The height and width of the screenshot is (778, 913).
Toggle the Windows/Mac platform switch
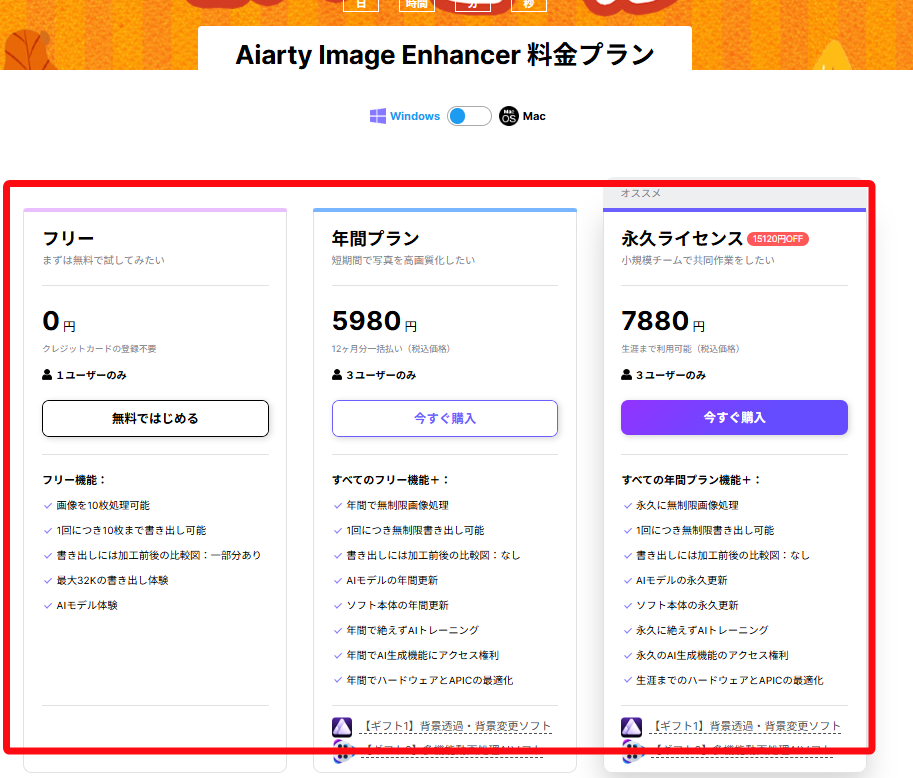[x=469, y=116]
